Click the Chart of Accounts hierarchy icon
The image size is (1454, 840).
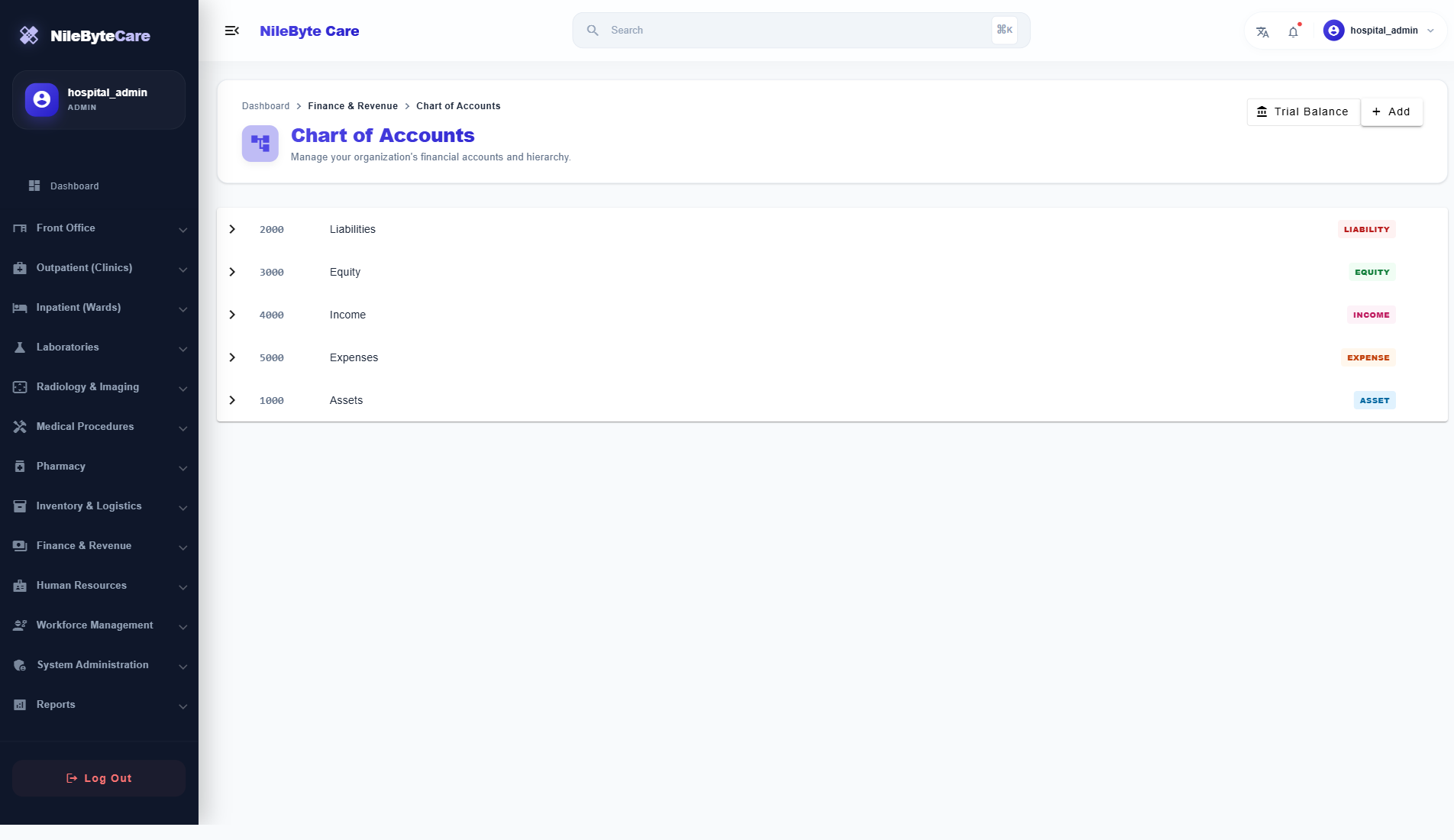260,144
